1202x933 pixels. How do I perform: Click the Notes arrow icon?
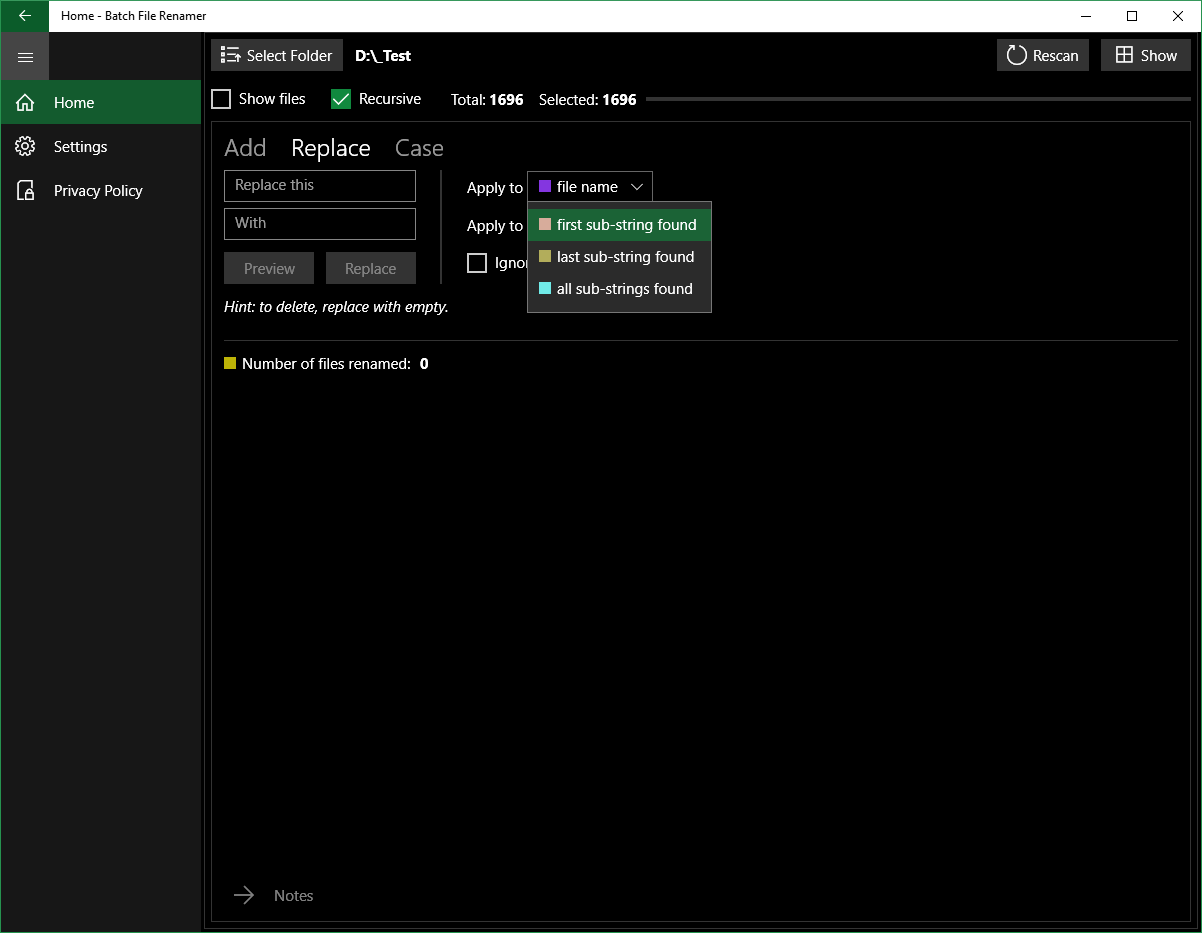tap(244, 895)
